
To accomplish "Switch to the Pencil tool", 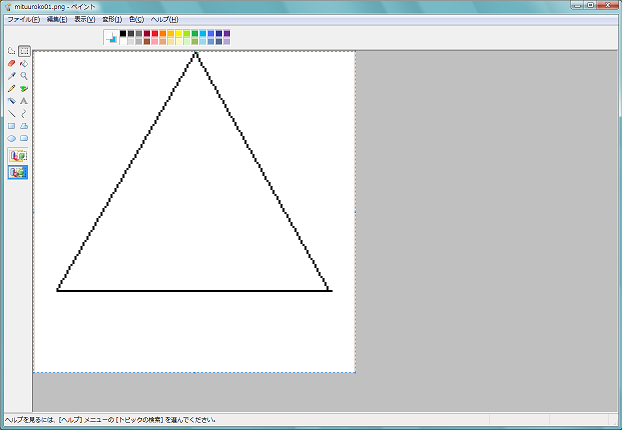I will pyautogui.click(x=11, y=88).
